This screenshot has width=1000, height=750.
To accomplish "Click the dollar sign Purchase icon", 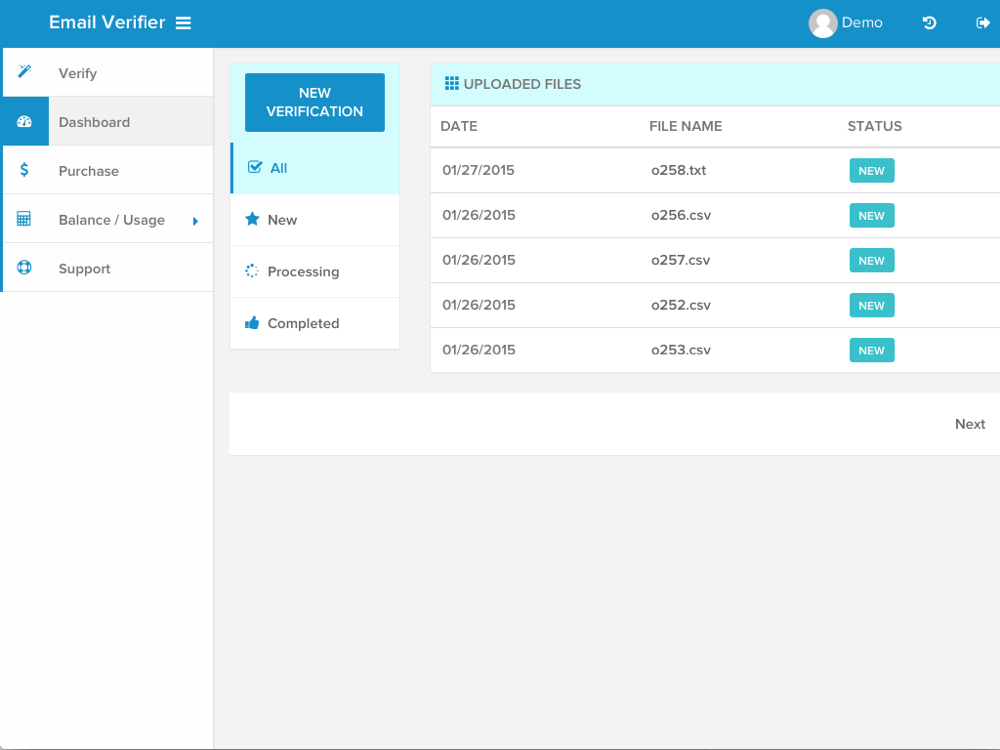I will click(x=24, y=170).
